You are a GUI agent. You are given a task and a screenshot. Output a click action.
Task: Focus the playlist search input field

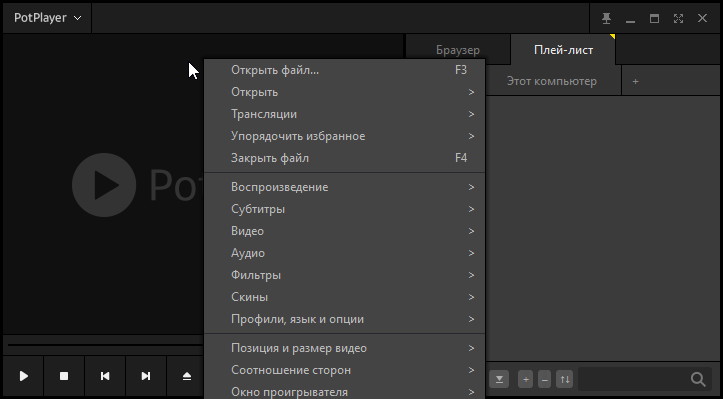pos(634,380)
